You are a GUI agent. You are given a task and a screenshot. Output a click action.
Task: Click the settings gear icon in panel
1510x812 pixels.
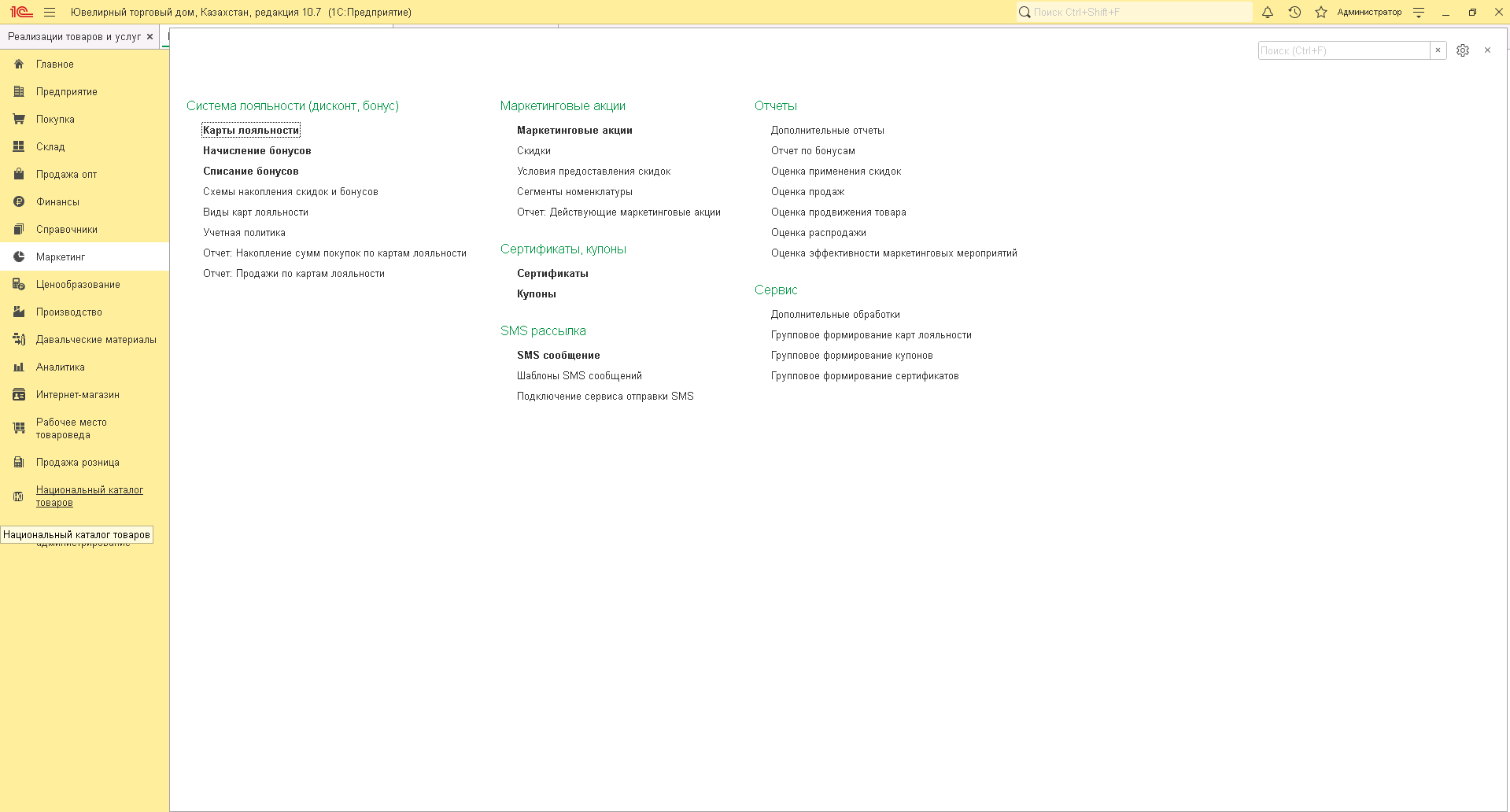(x=1463, y=50)
